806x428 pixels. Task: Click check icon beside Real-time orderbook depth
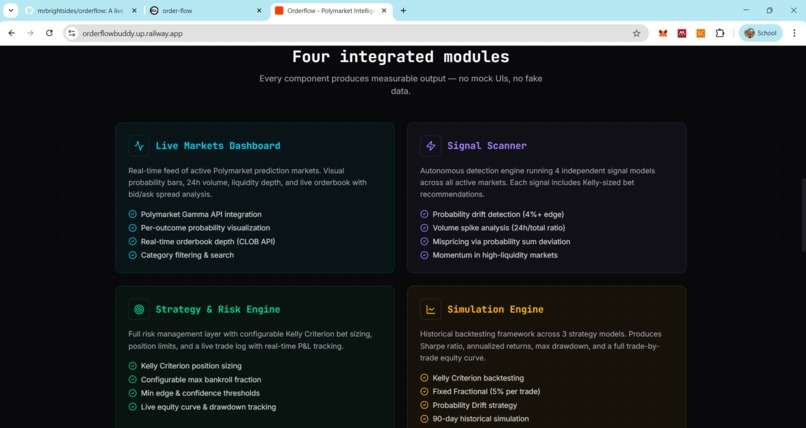click(x=133, y=241)
